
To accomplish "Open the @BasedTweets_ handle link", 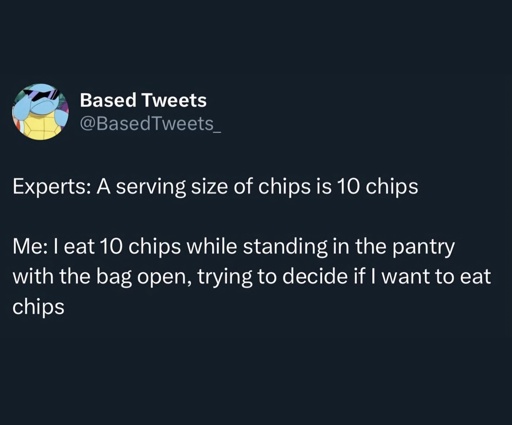I will click(150, 124).
